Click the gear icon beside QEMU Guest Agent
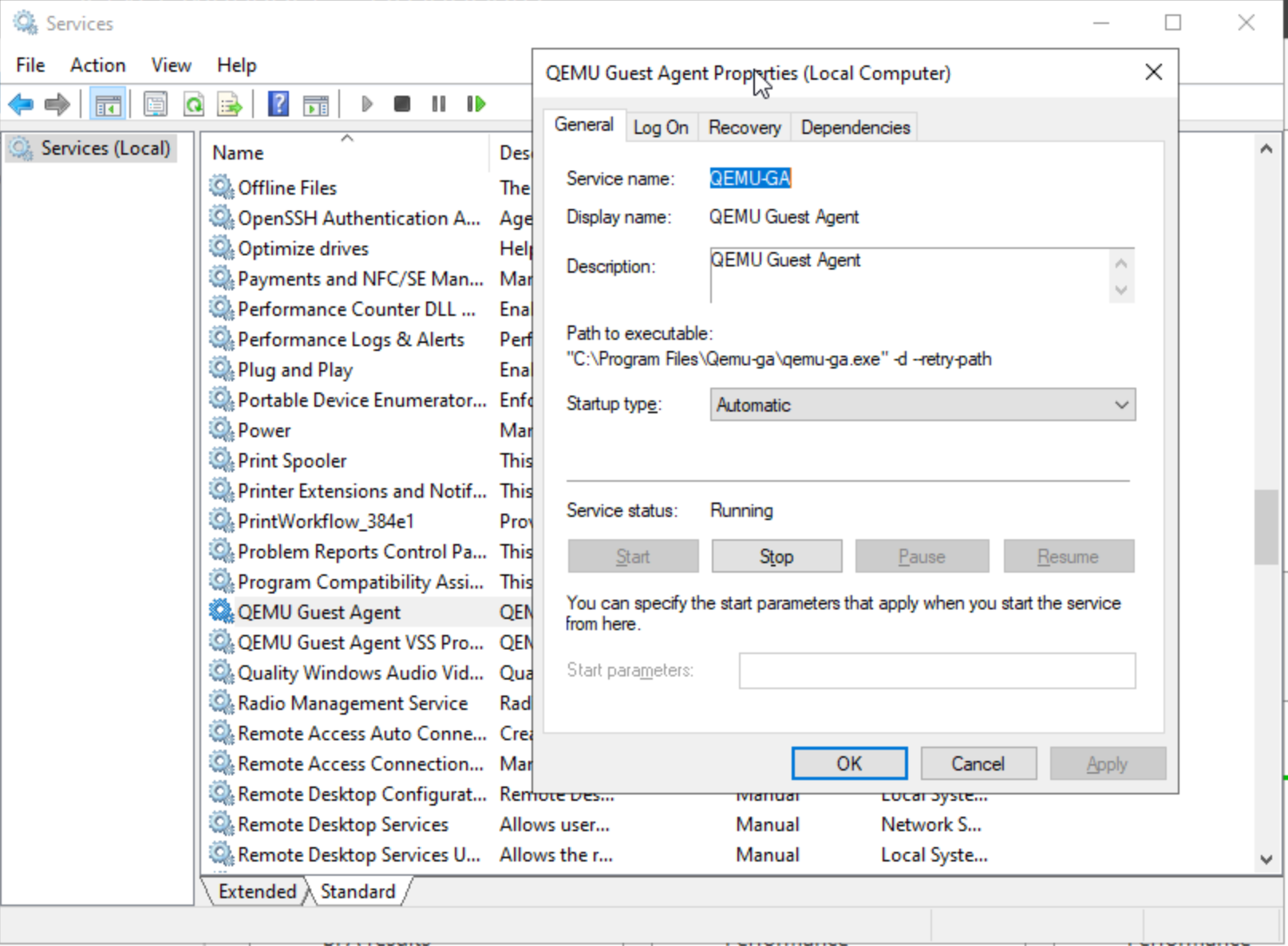The width and height of the screenshot is (1288, 946). click(x=221, y=612)
